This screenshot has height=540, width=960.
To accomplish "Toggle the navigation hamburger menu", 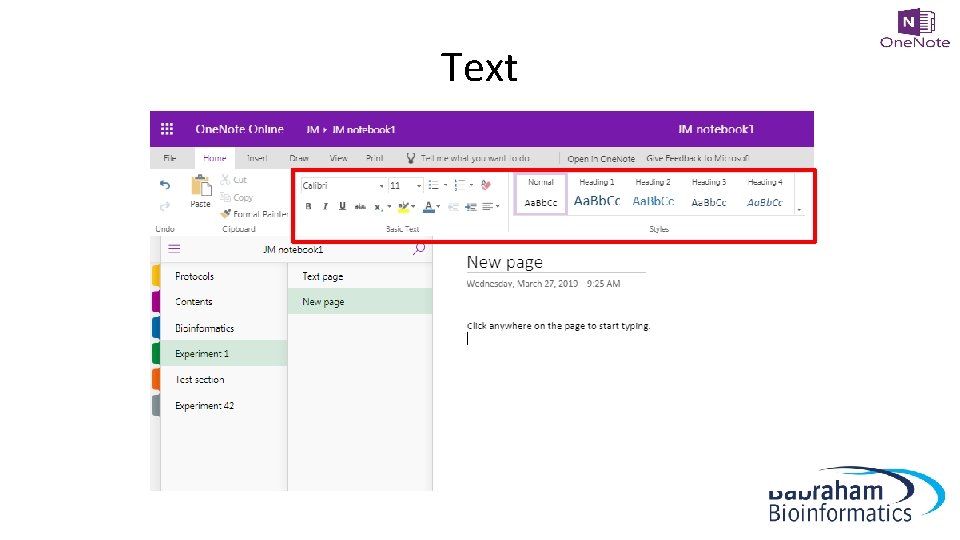I will coord(174,249).
